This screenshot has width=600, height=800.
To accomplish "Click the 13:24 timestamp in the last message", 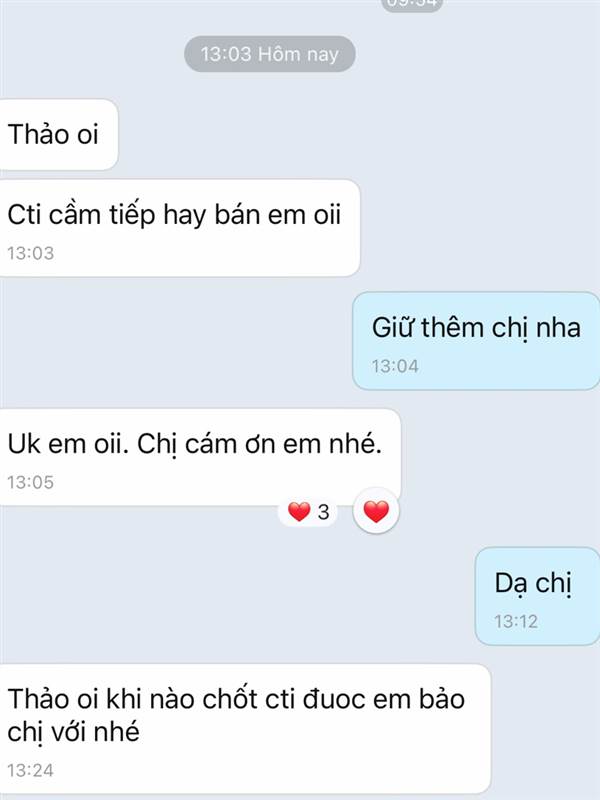I will coord(31,770).
